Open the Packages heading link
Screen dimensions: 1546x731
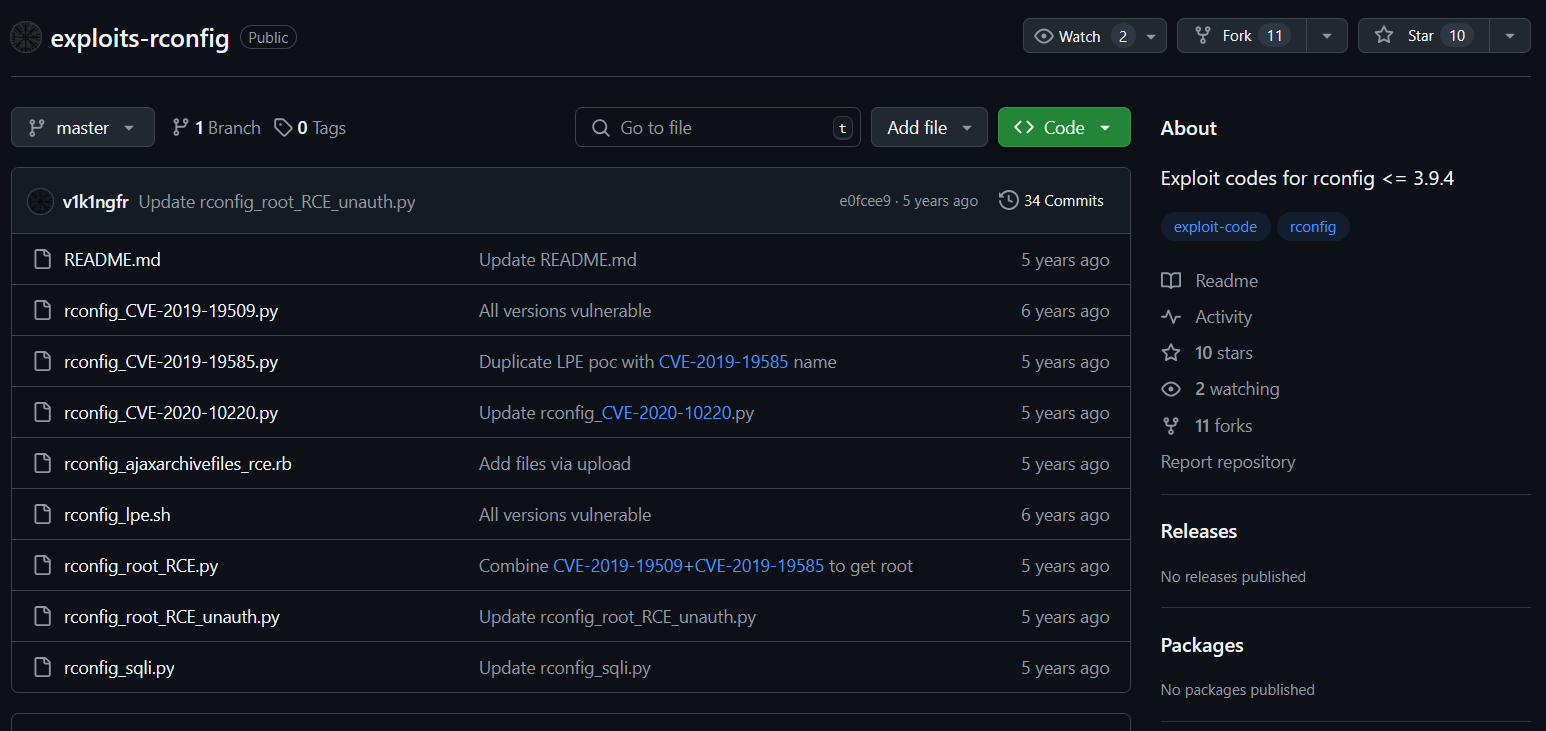coord(1202,645)
